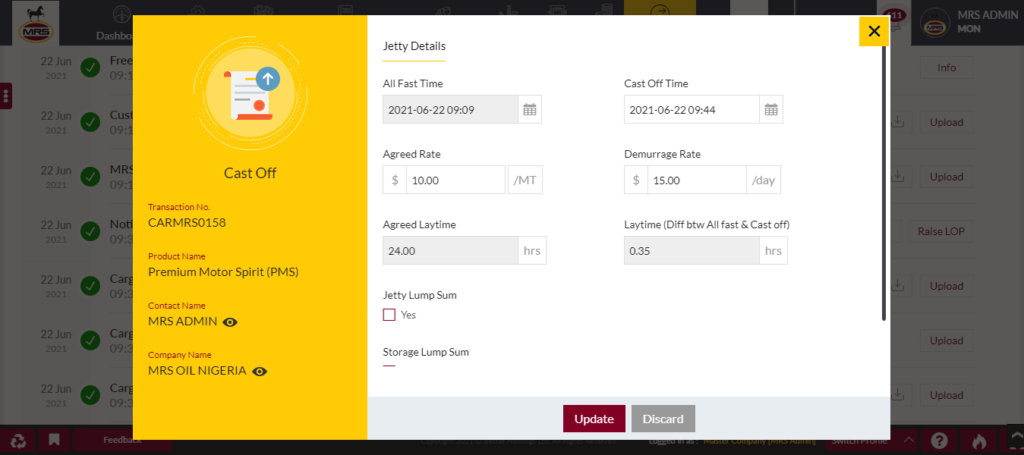Open the three-dot side panel handle
Image resolution: width=1024 pixels, height=455 pixels.
[x=6, y=96]
